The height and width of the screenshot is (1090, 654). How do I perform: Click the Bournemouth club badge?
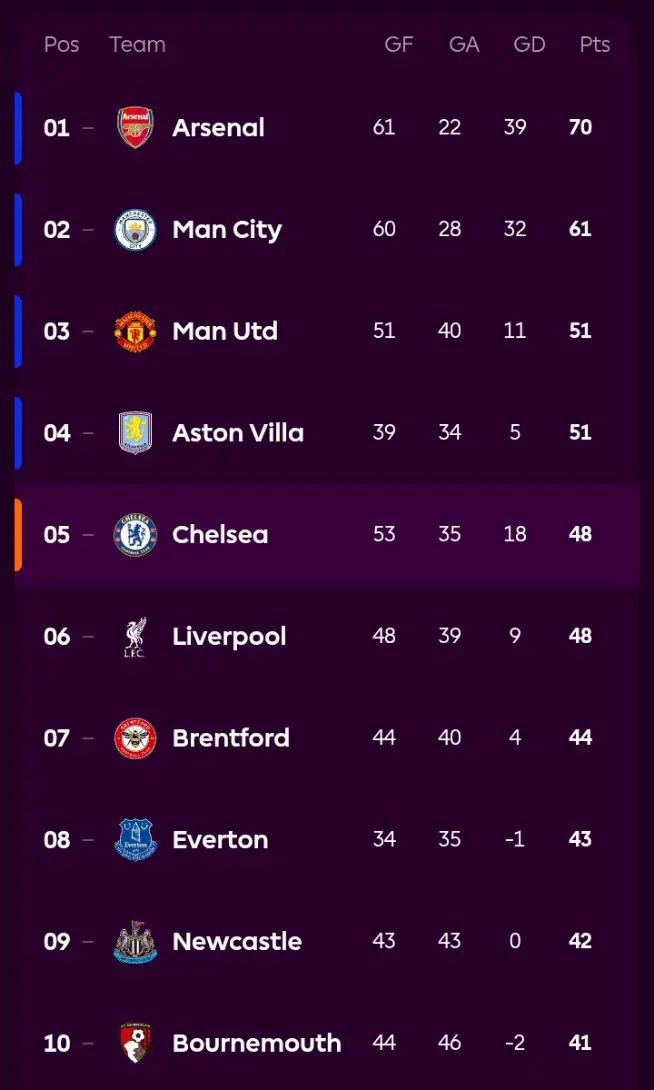coord(135,1043)
